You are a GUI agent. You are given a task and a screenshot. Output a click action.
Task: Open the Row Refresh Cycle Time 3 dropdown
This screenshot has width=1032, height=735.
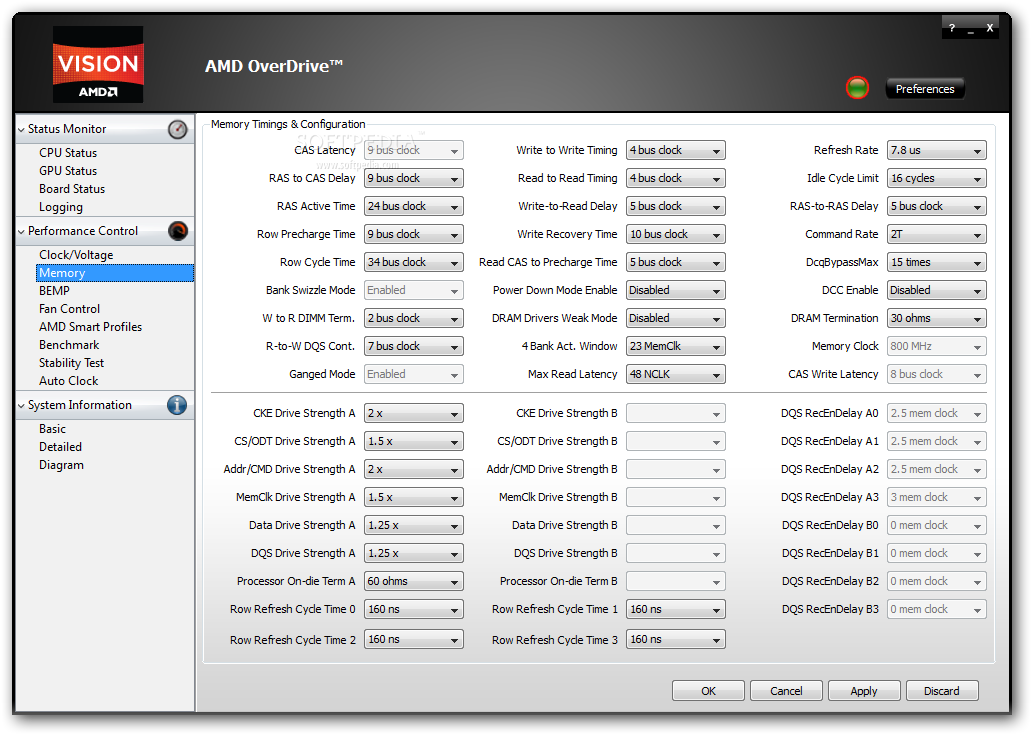675,639
